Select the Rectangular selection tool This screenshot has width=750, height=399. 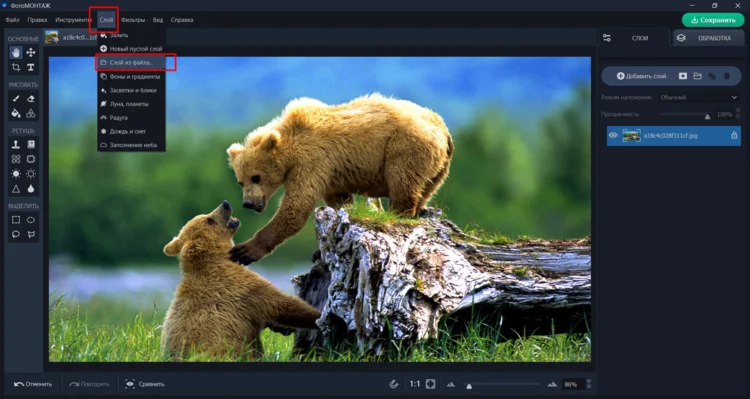tap(16, 220)
